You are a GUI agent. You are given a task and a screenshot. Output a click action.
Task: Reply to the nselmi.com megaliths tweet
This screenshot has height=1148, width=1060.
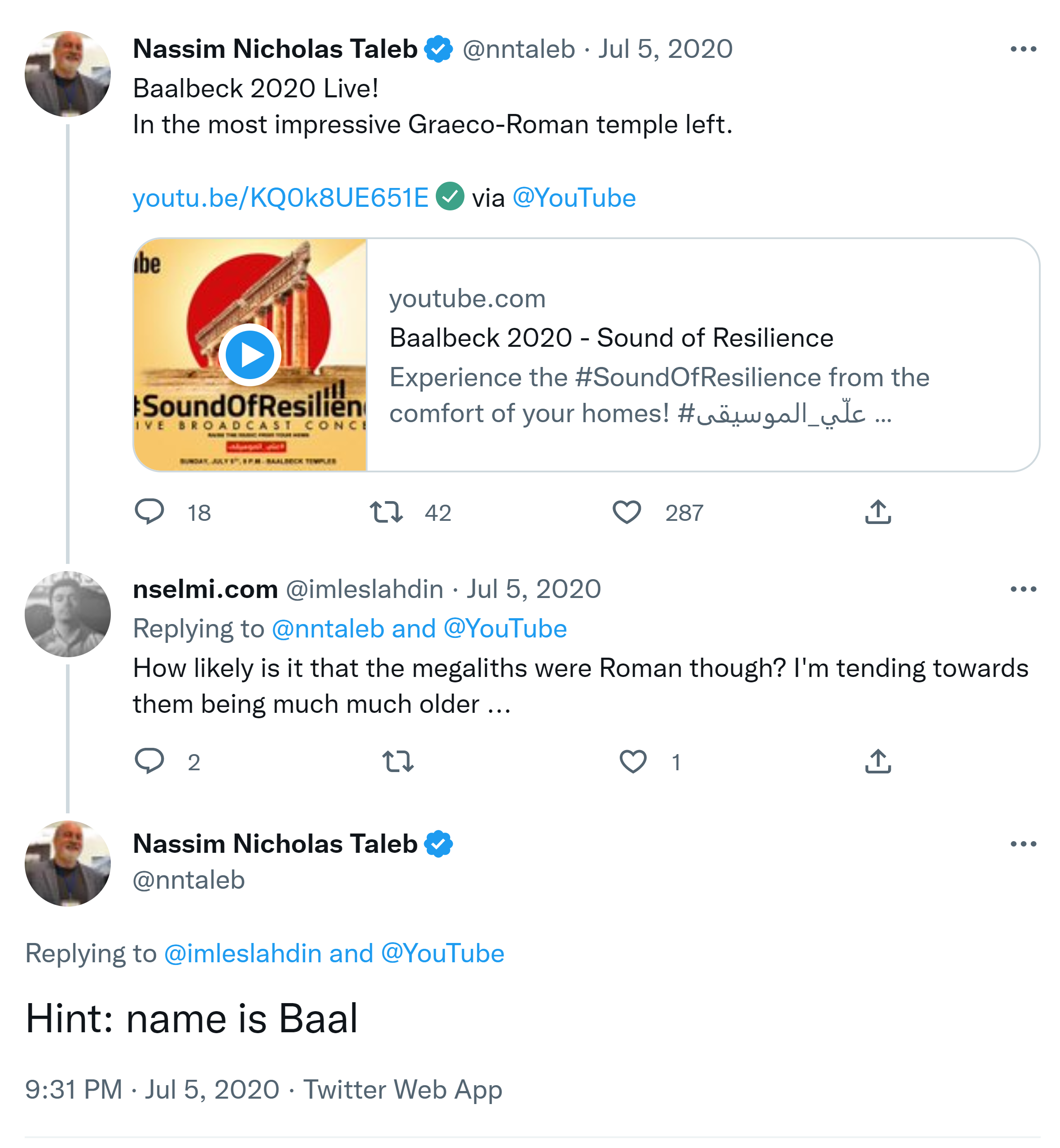(149, 761)
